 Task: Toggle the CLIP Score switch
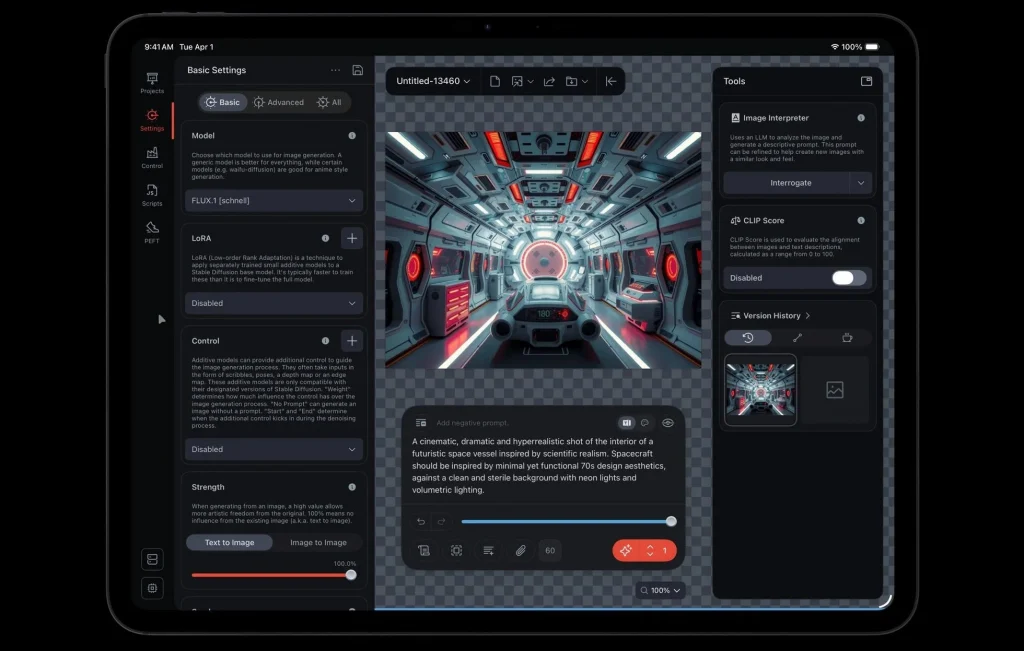[x=848, y=278]
